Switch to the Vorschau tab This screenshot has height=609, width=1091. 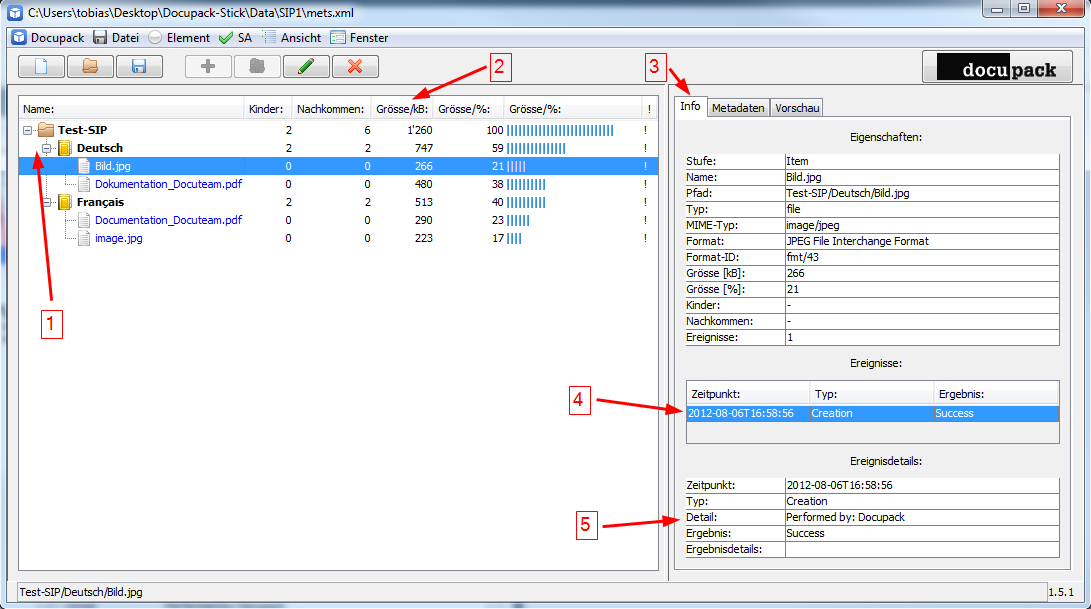pyautogui.click(x=797, y=108)
